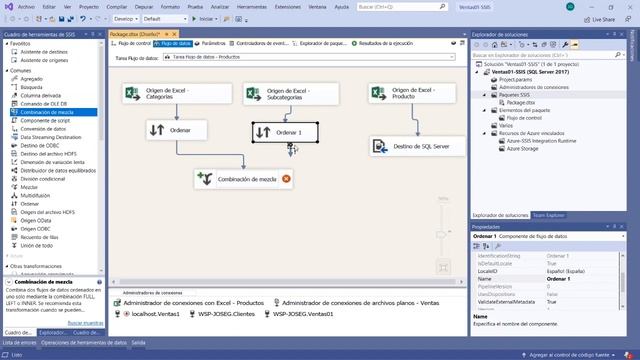
Task: Collapse the Comunes toolbox group
Action: (x=7, y=71)
